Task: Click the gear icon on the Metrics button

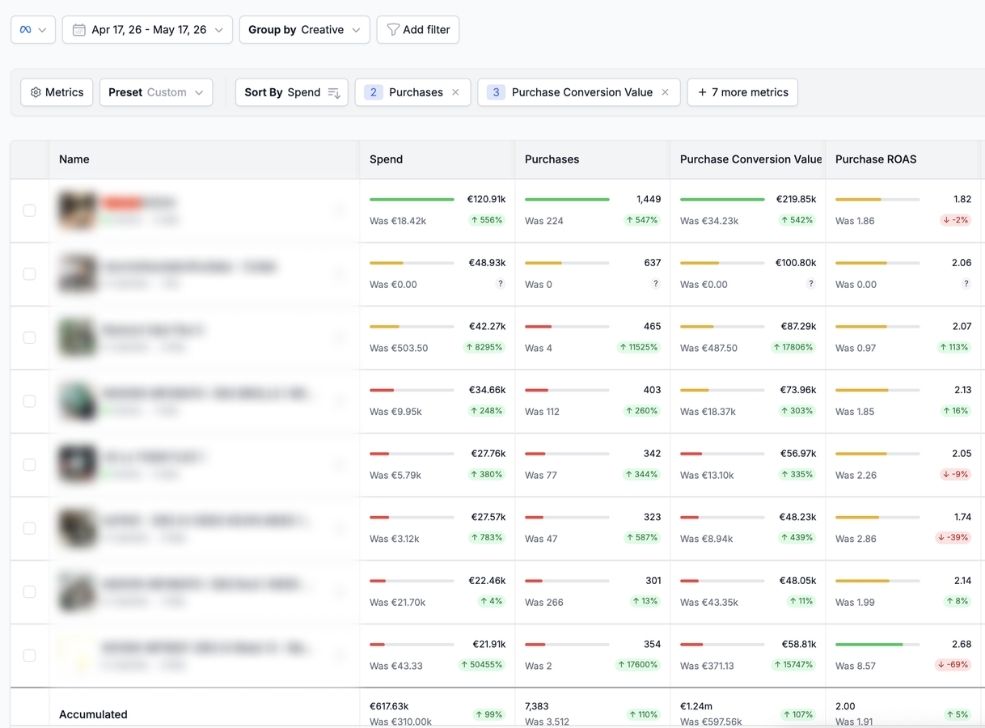Action: (x=36, y=92)
